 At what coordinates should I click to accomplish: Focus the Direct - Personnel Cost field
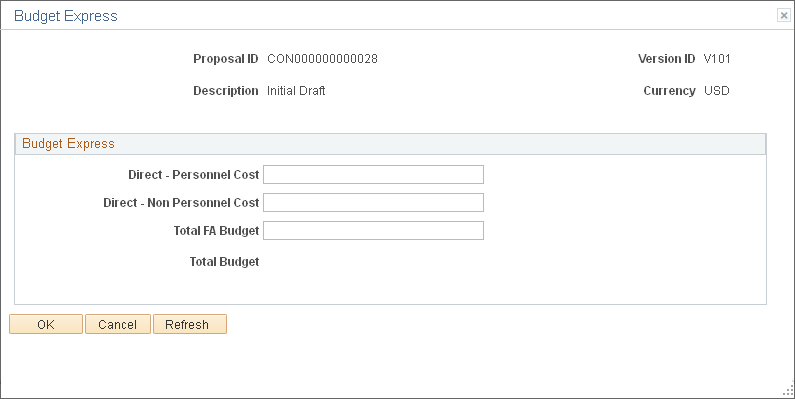373,174
